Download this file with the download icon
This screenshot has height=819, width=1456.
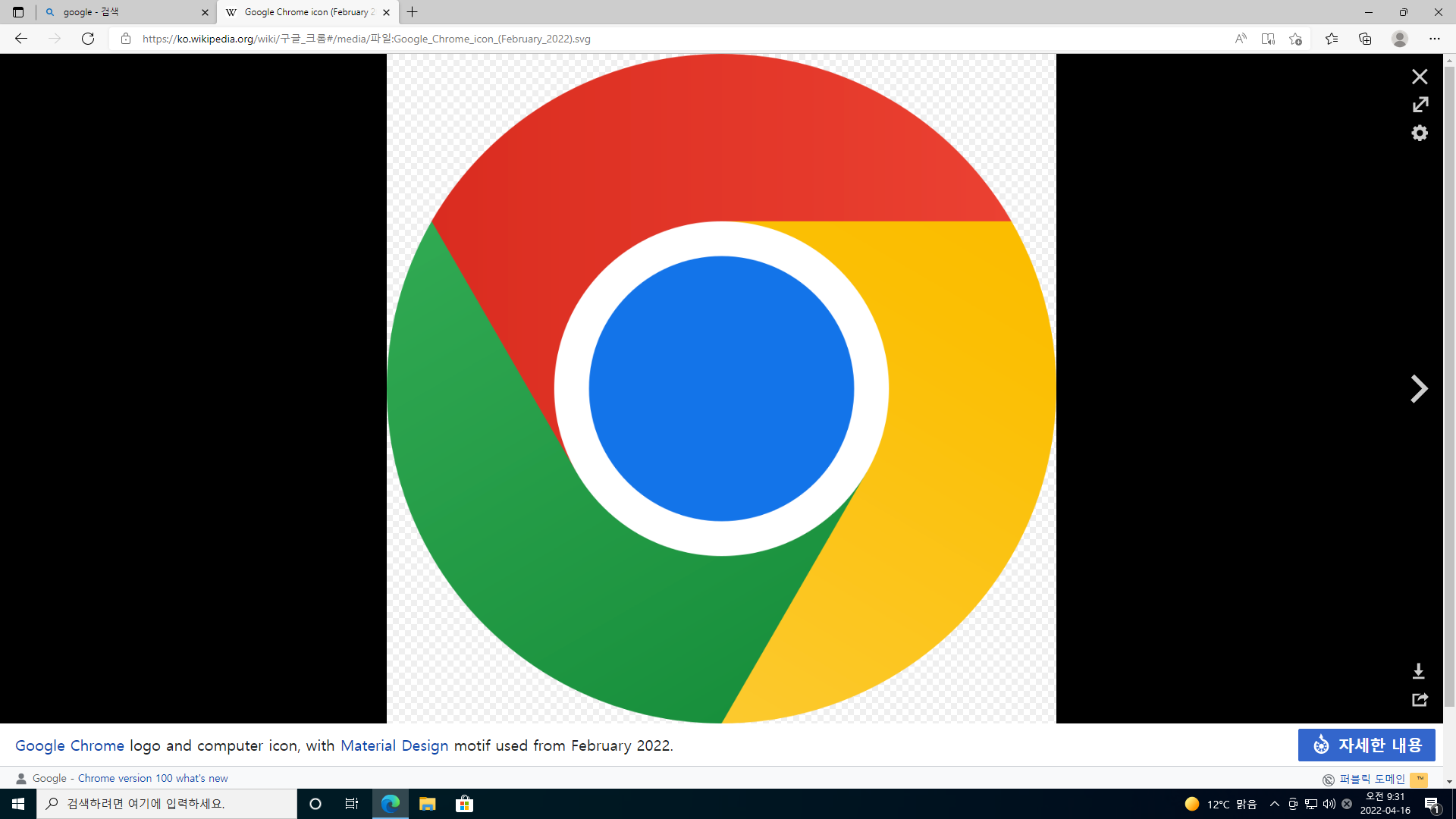click(x=1419, y=671)
